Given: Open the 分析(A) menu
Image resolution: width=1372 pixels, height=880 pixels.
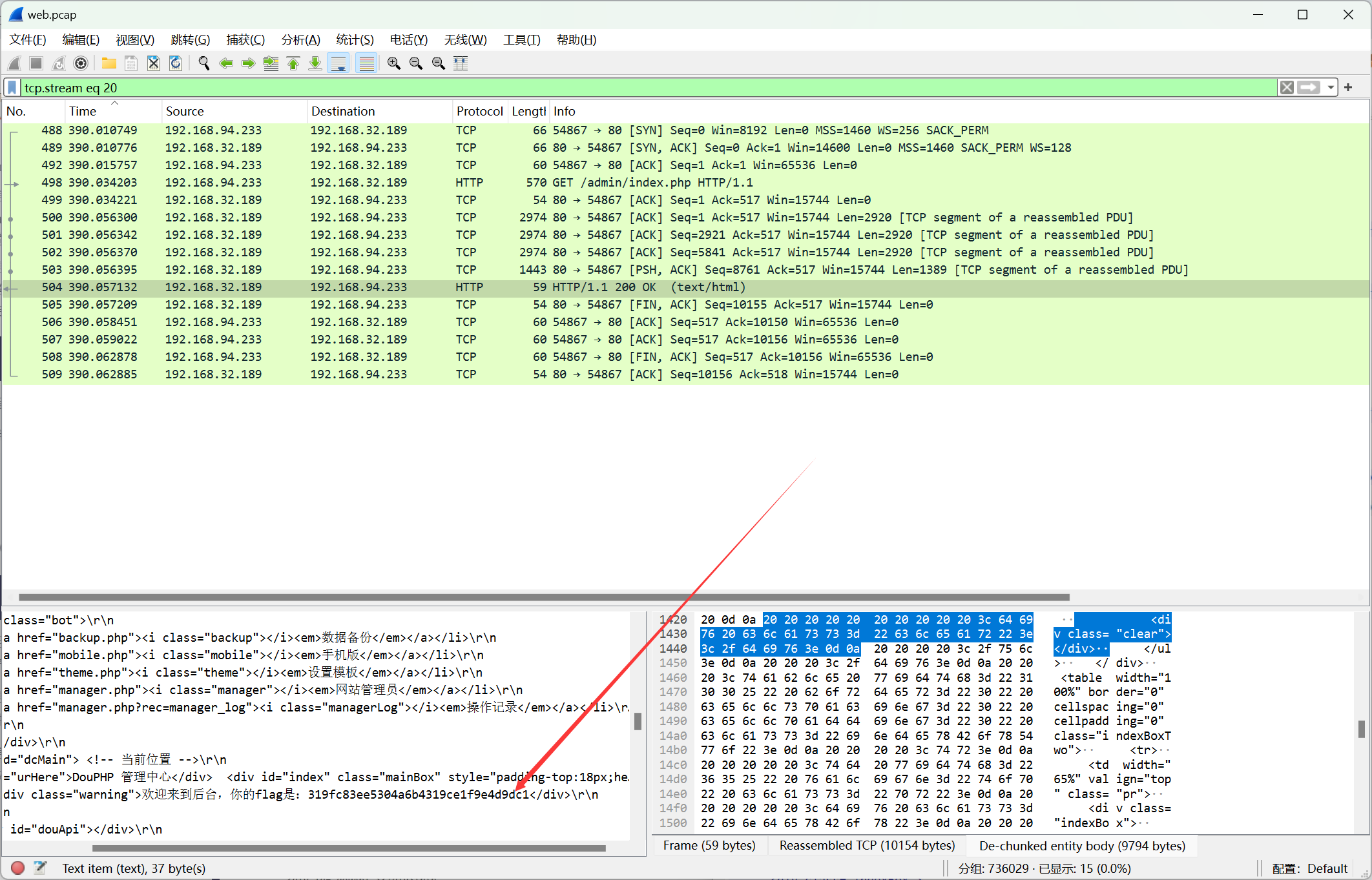Looking at the screenshot, I should point(301,40).
